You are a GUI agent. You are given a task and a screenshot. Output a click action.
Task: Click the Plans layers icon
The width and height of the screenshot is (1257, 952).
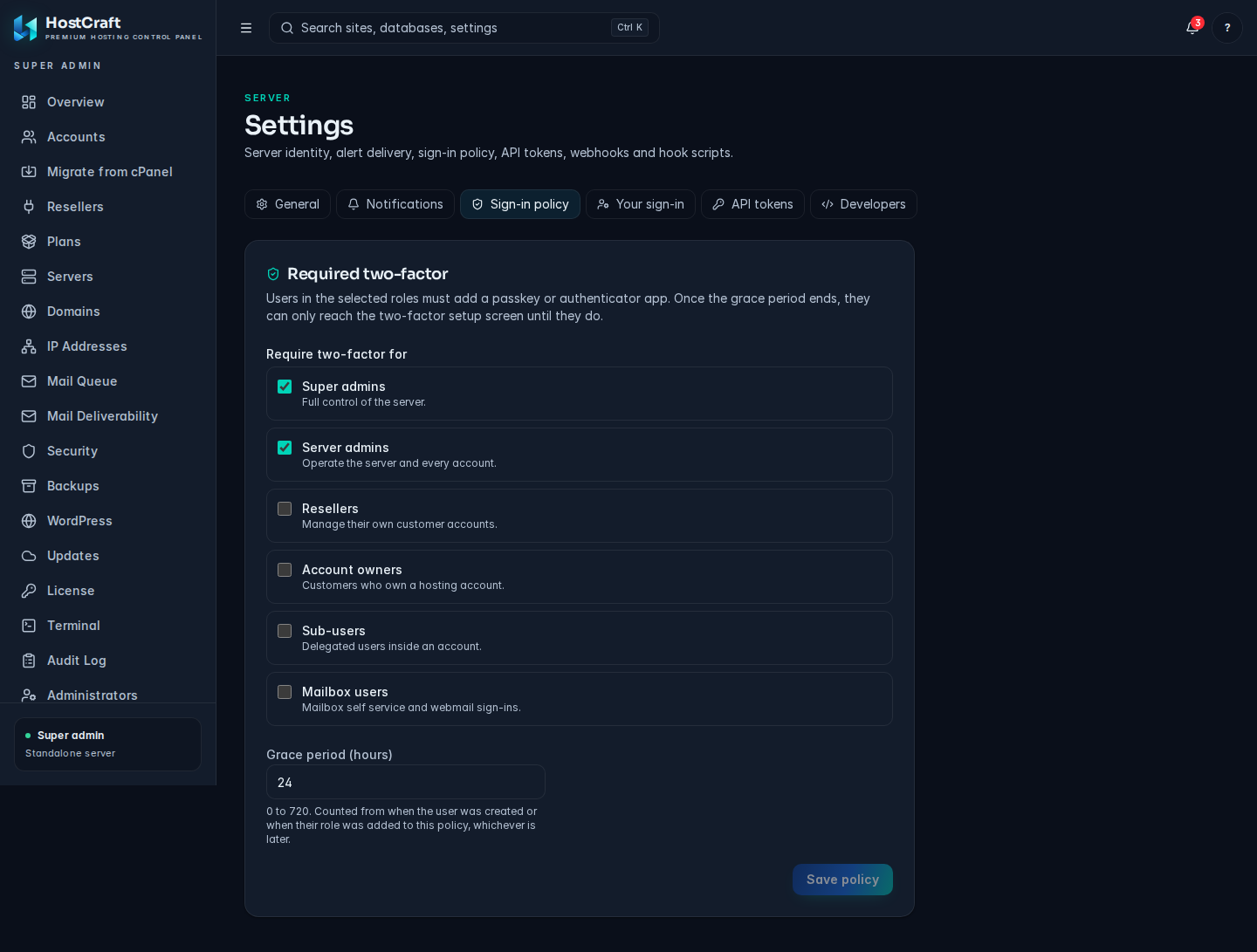coord(29,242)
